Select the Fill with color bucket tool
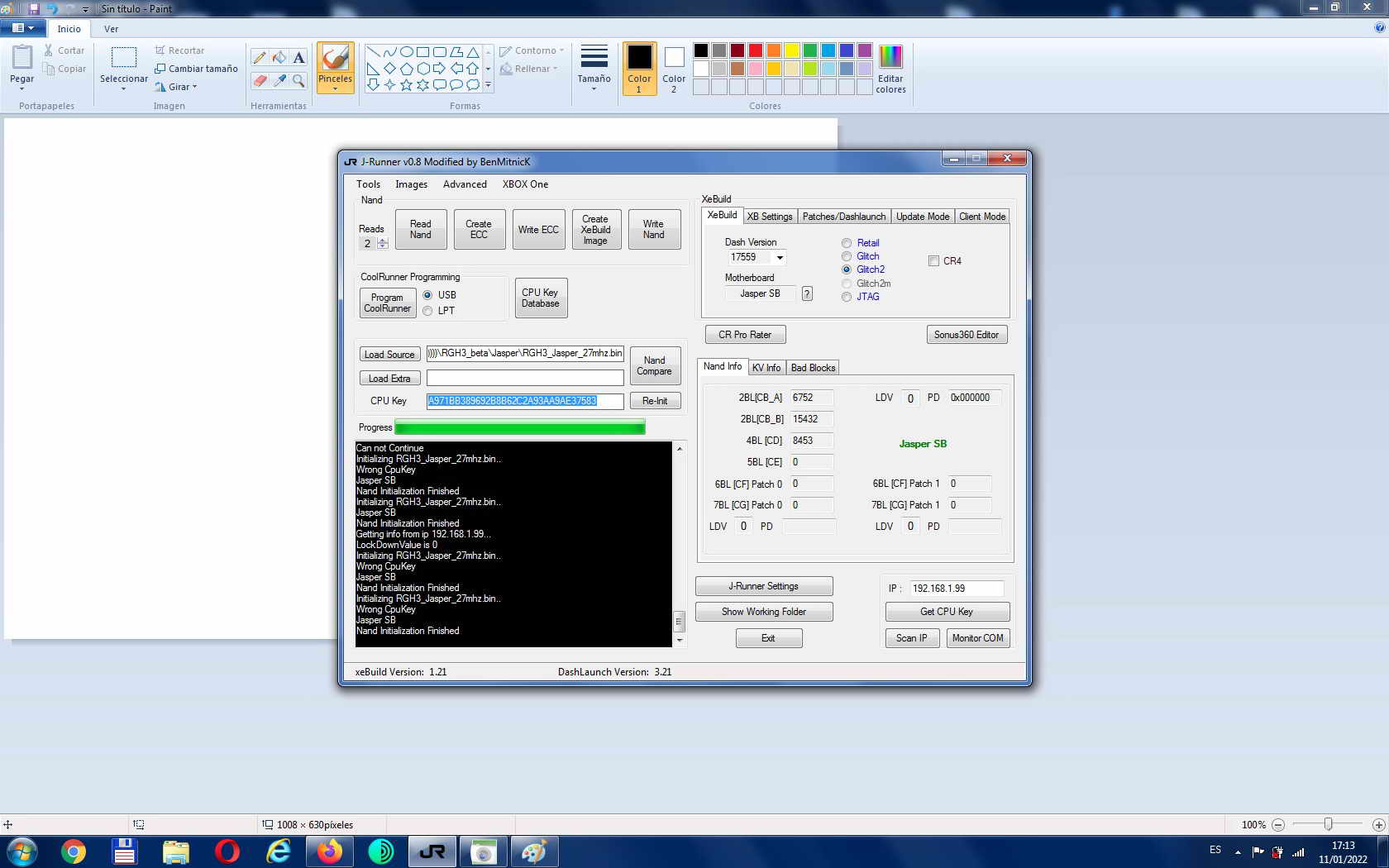The height and width of the screenshot is (868, 1389). pyautogui.click(x=279, y=58)
